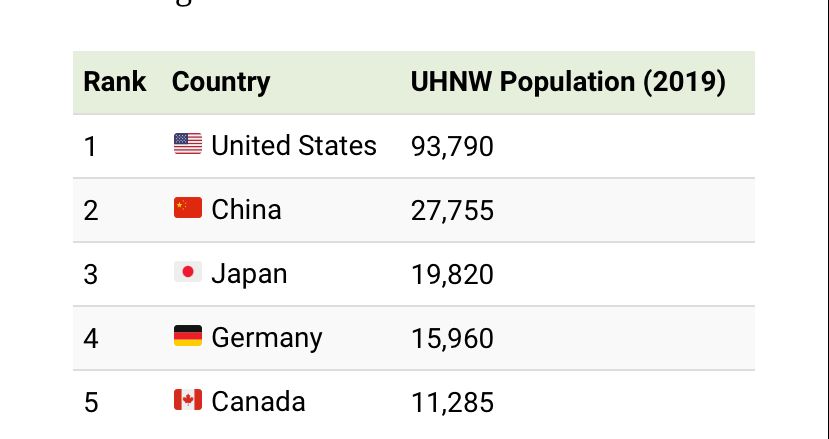Click rank number 4 cell
This screenshot has height=439, width=829.
pos(91,339)
